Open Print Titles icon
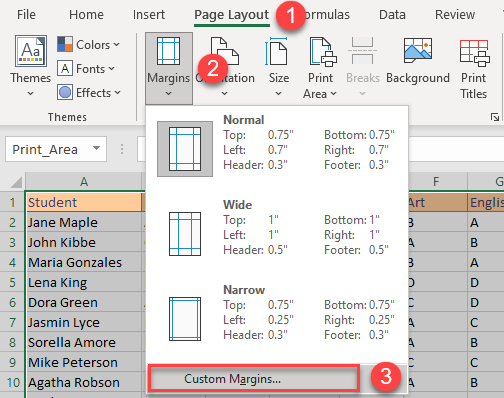Viewport: 504px width, 398px height. [x=474, y=52]
